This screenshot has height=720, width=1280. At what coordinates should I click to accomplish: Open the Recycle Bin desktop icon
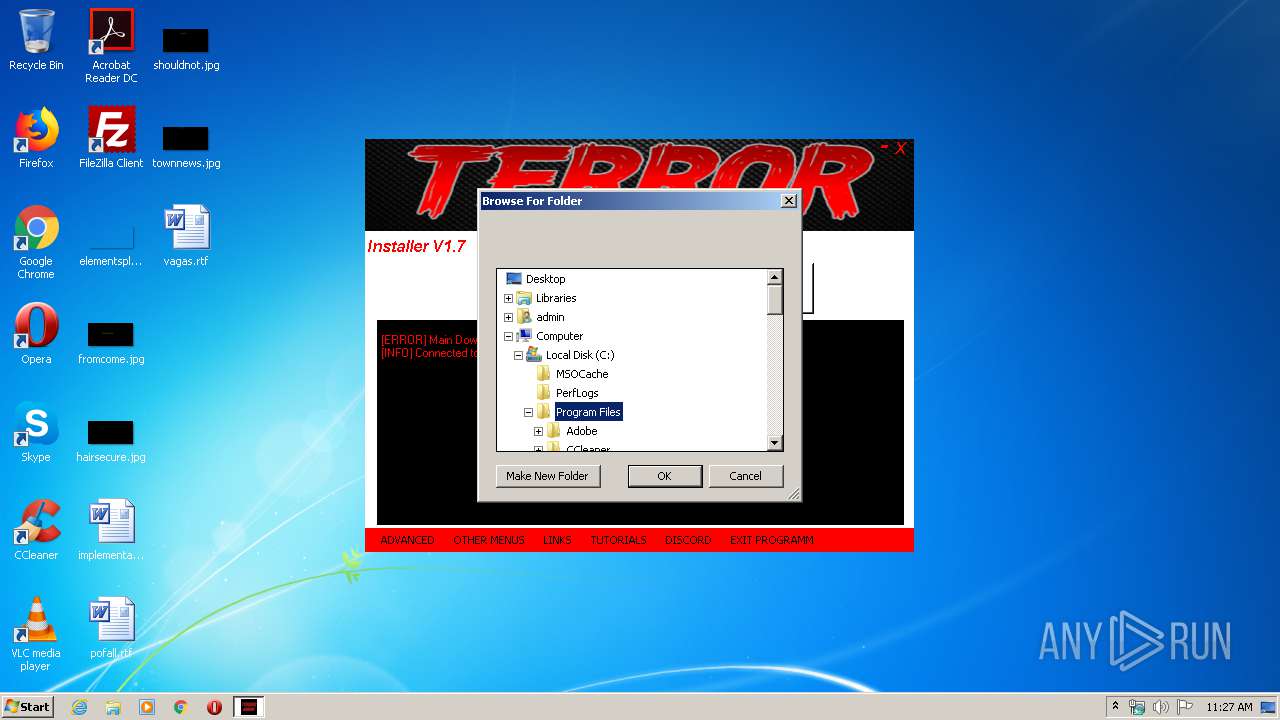[x=36, y=40]
